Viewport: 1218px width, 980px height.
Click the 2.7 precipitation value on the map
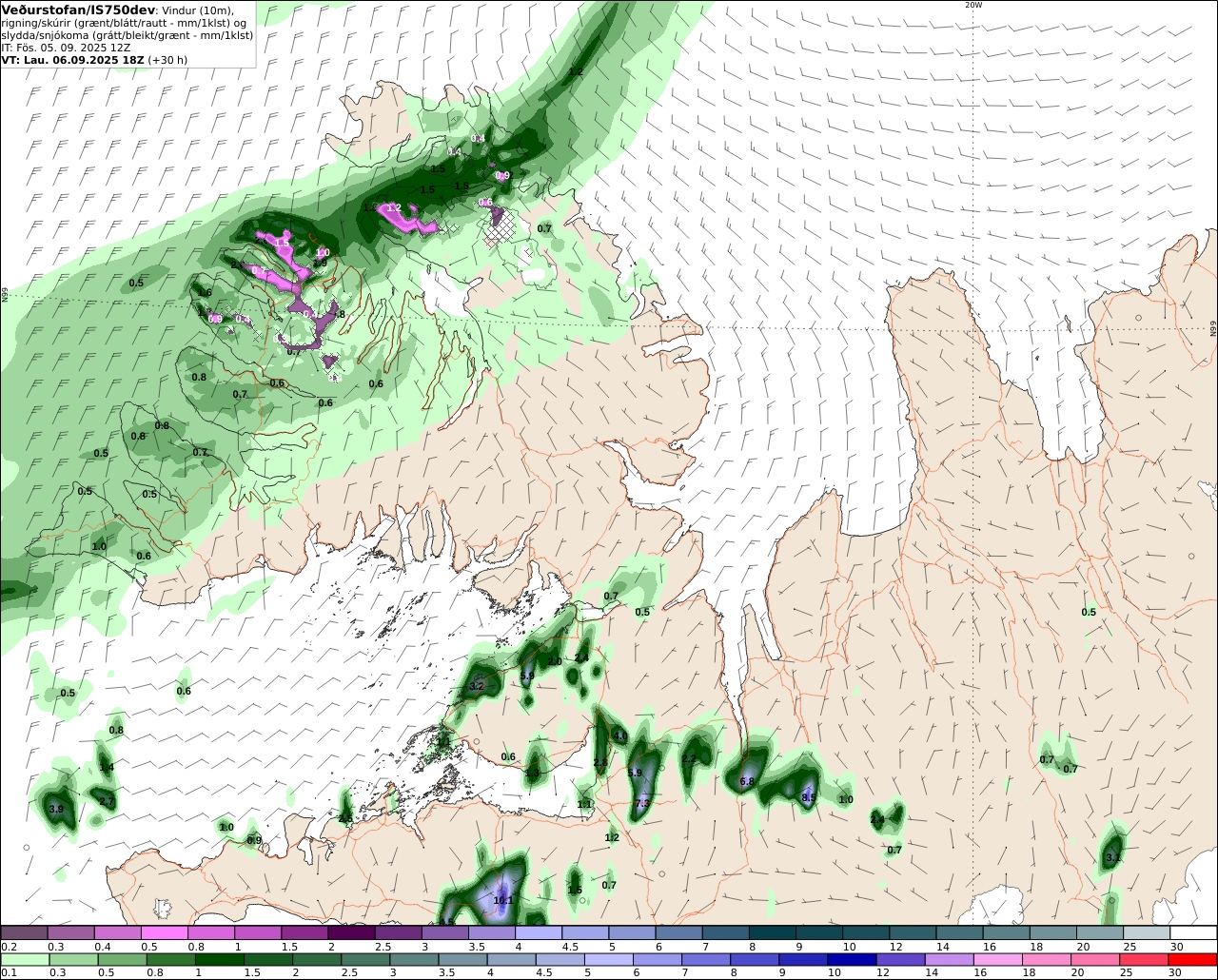[107, 802]
